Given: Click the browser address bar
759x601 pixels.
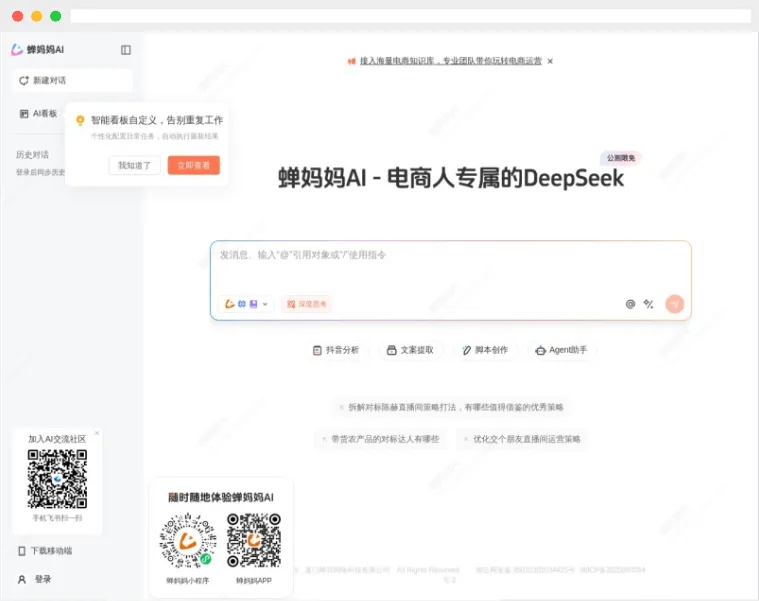Looking at the screenshot, I should (410, 16).
